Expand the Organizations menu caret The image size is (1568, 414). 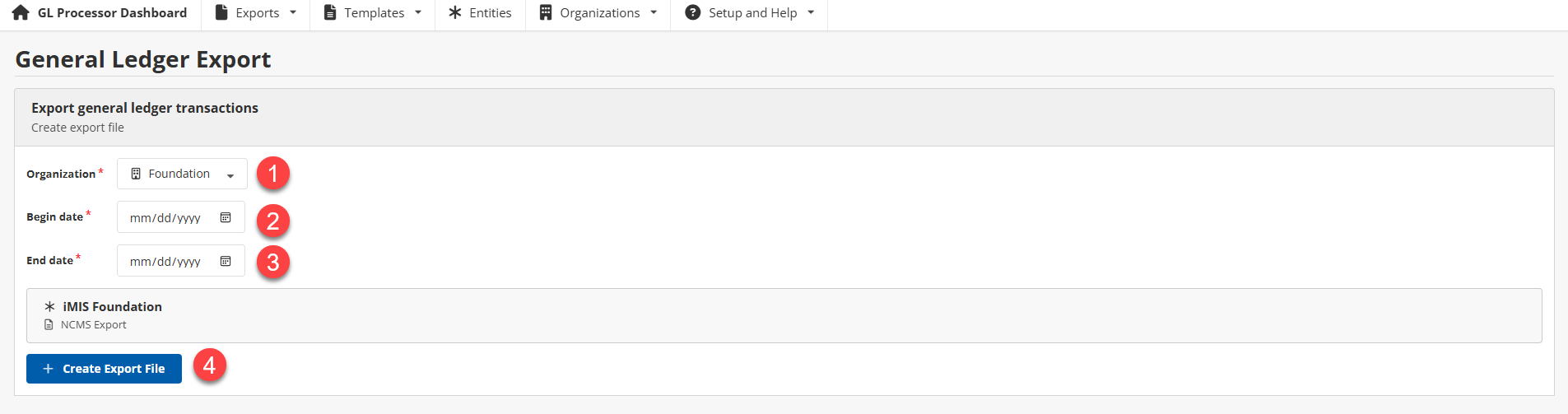(654, 13)
